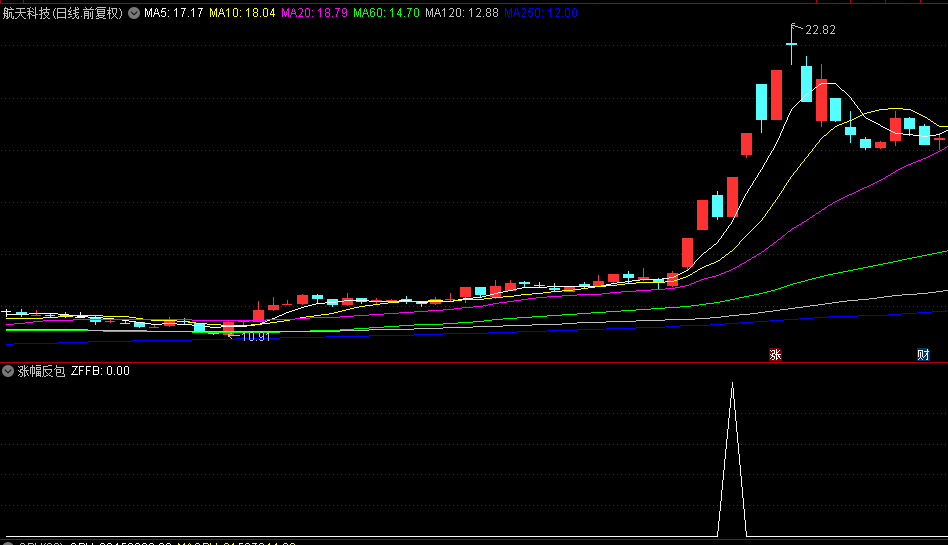948x545 pixels.
Task: Click the magenta MA20: 18.79 label
Action: [314, 13]
